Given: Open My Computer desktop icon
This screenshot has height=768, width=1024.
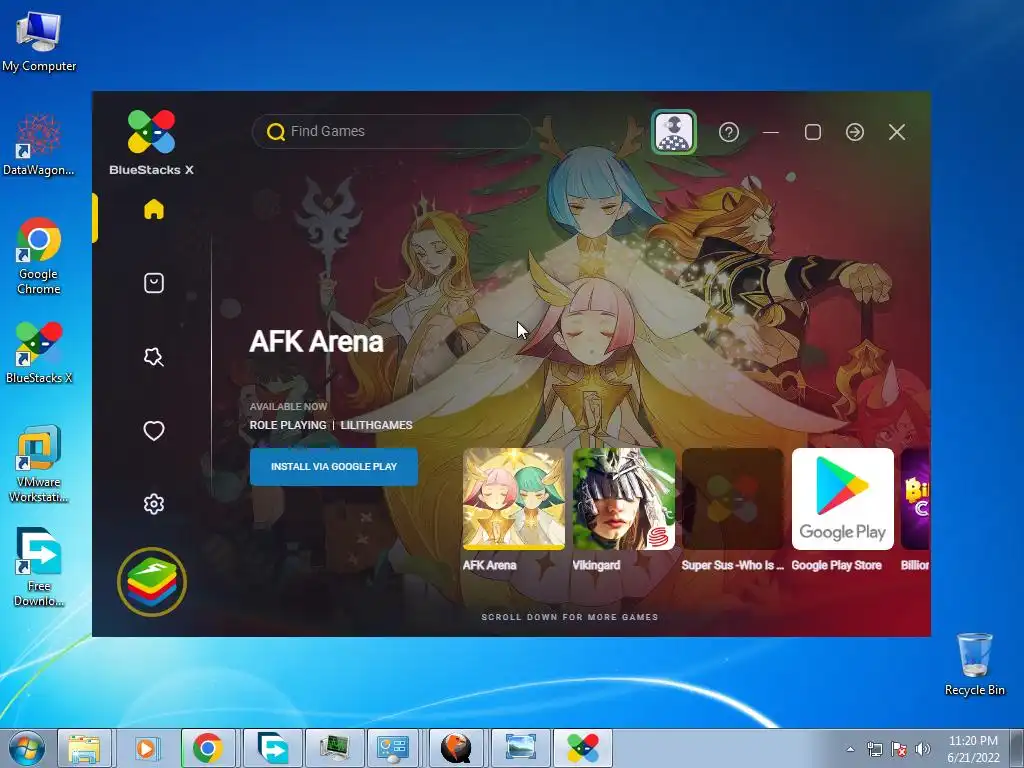Looking at the screenshot, I should [x=39, y=42].
